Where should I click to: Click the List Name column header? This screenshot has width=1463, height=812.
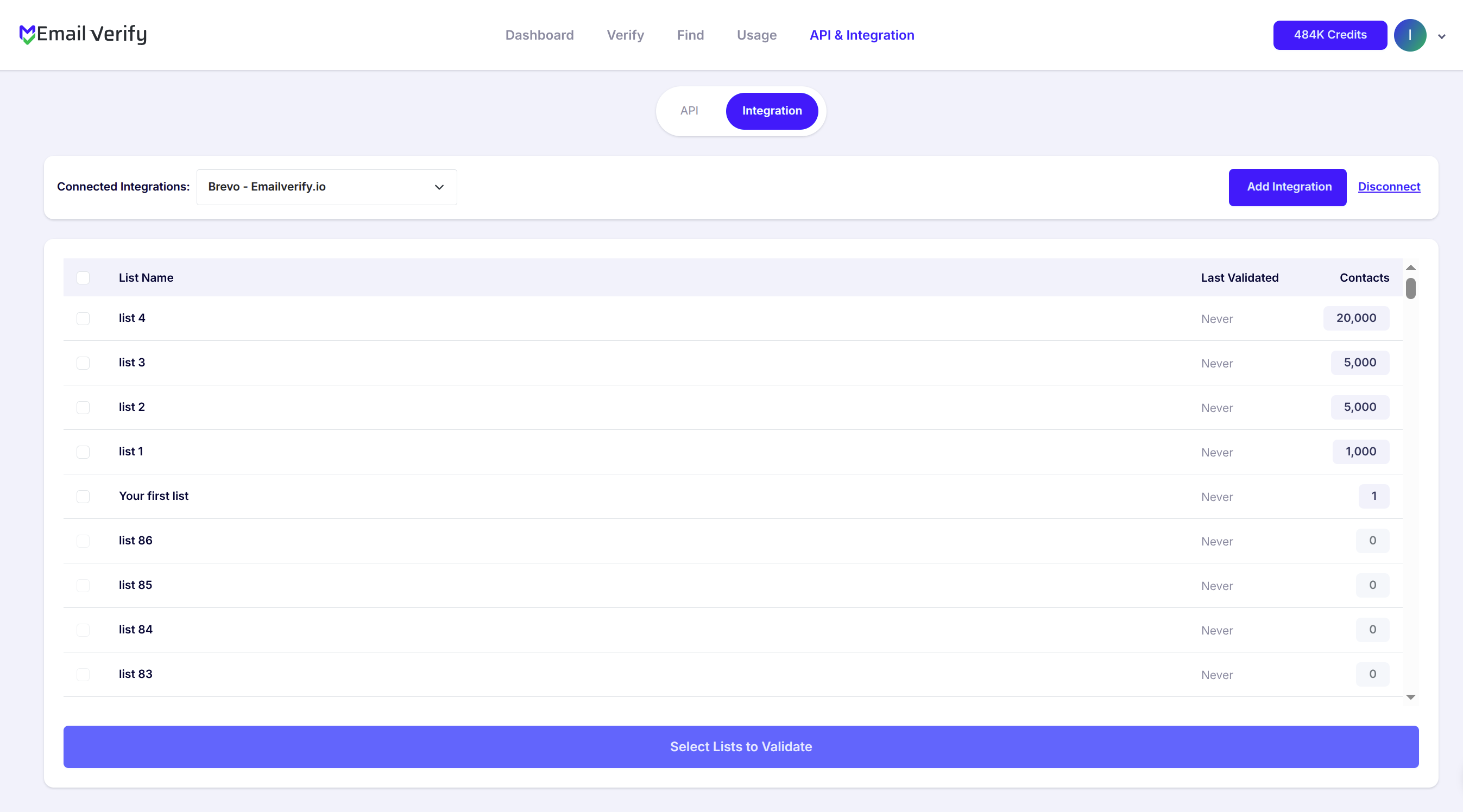pos(146,278)
